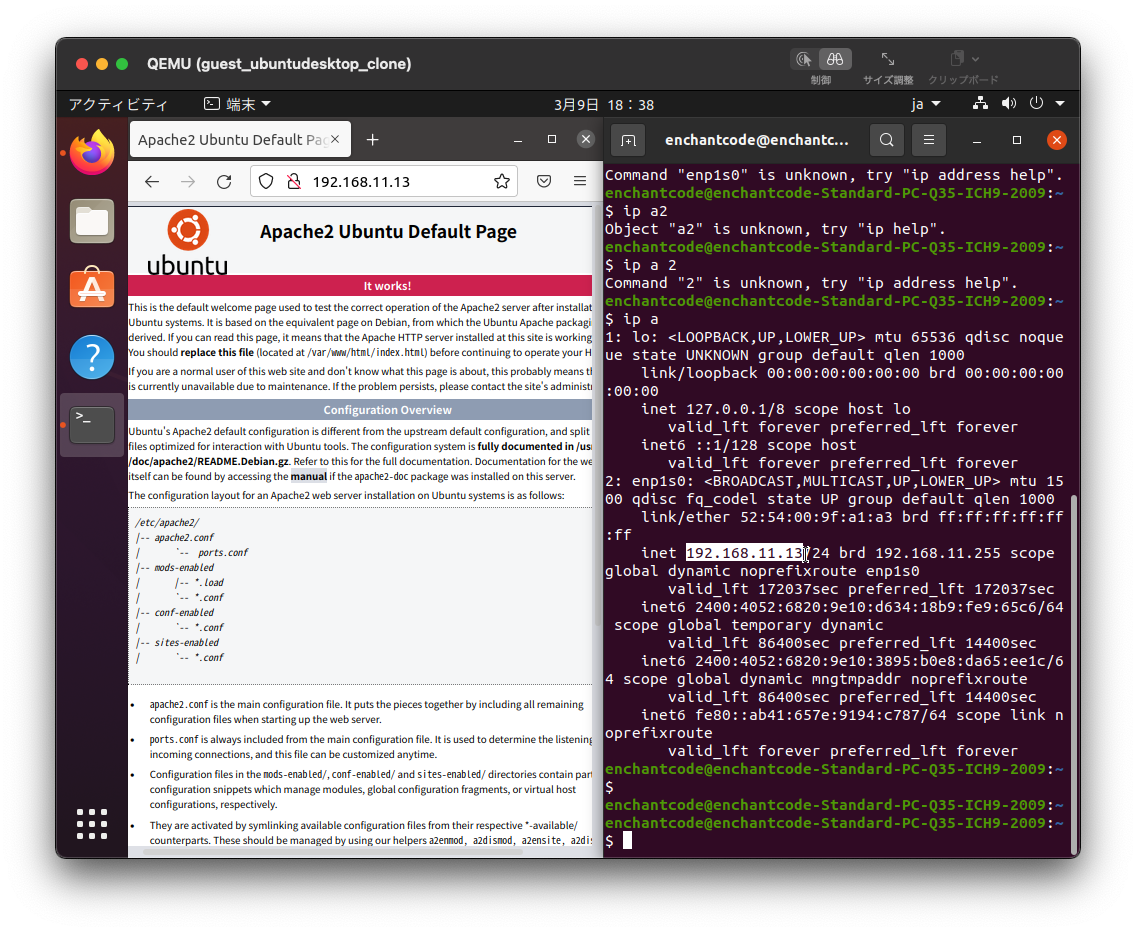The width and height of the screenshot is (1136, 932).
Task: Click the terminal title enchantcode@enchantc...
Action: (x=757, y=141)
